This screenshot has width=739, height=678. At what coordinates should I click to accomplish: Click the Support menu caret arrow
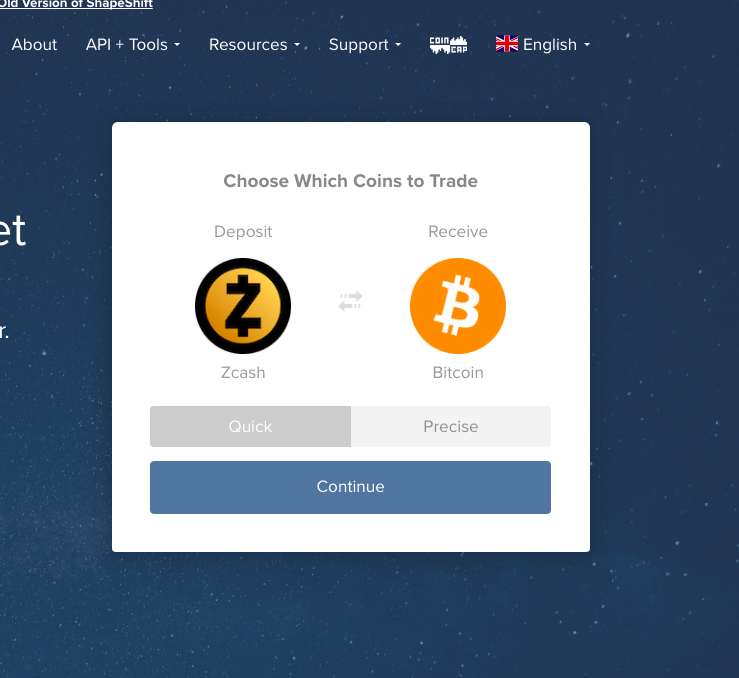398,45
